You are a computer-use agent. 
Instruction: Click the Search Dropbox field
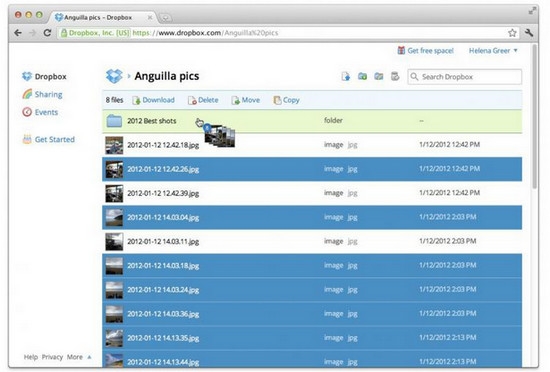464,76
